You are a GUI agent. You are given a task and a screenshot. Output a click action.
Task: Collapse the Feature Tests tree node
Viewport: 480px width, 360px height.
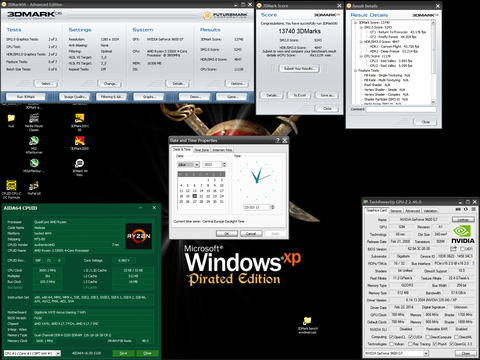(355, 71)
